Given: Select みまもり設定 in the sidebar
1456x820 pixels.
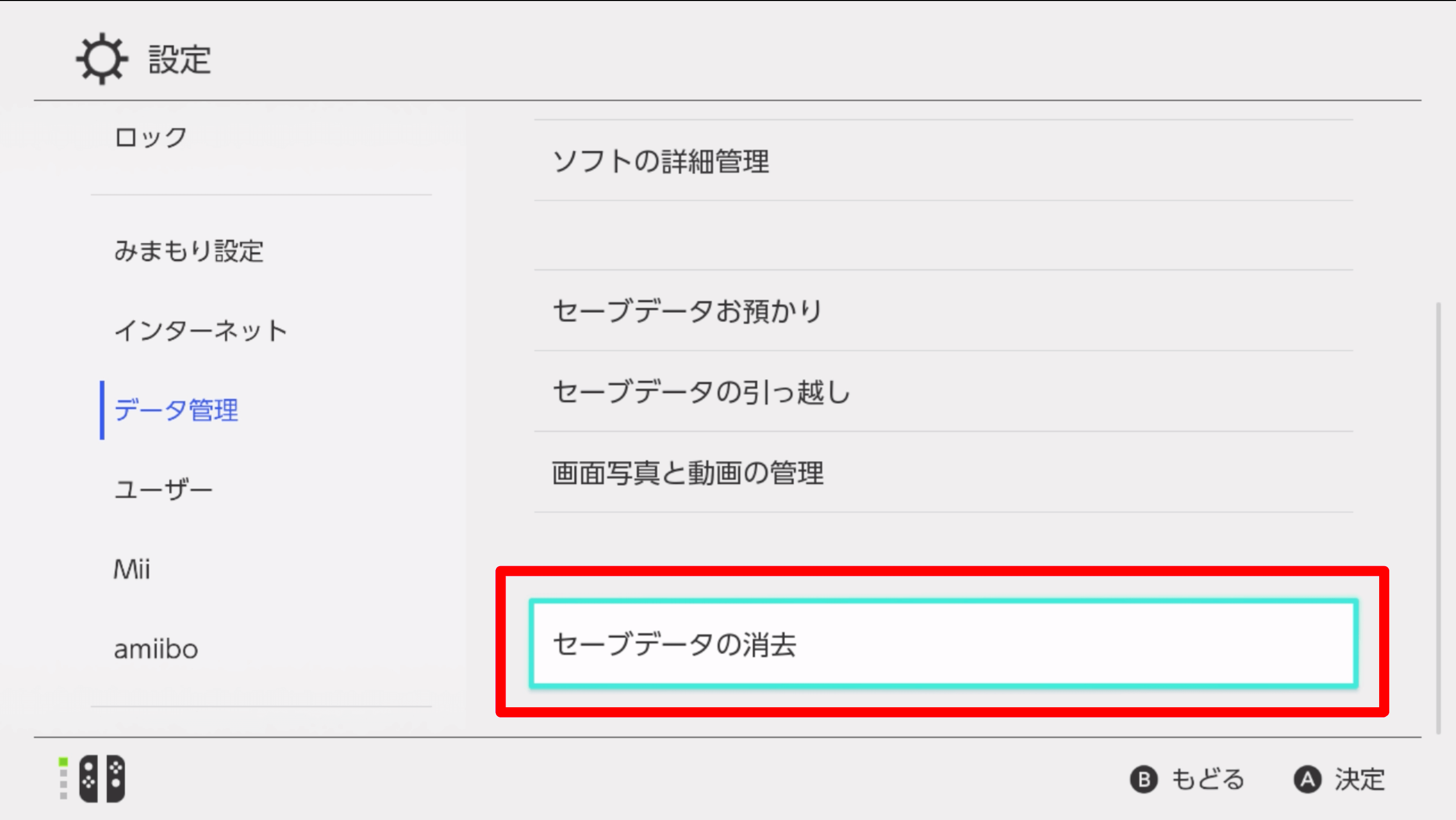Looking at the screenshot, I should point(189,251).
